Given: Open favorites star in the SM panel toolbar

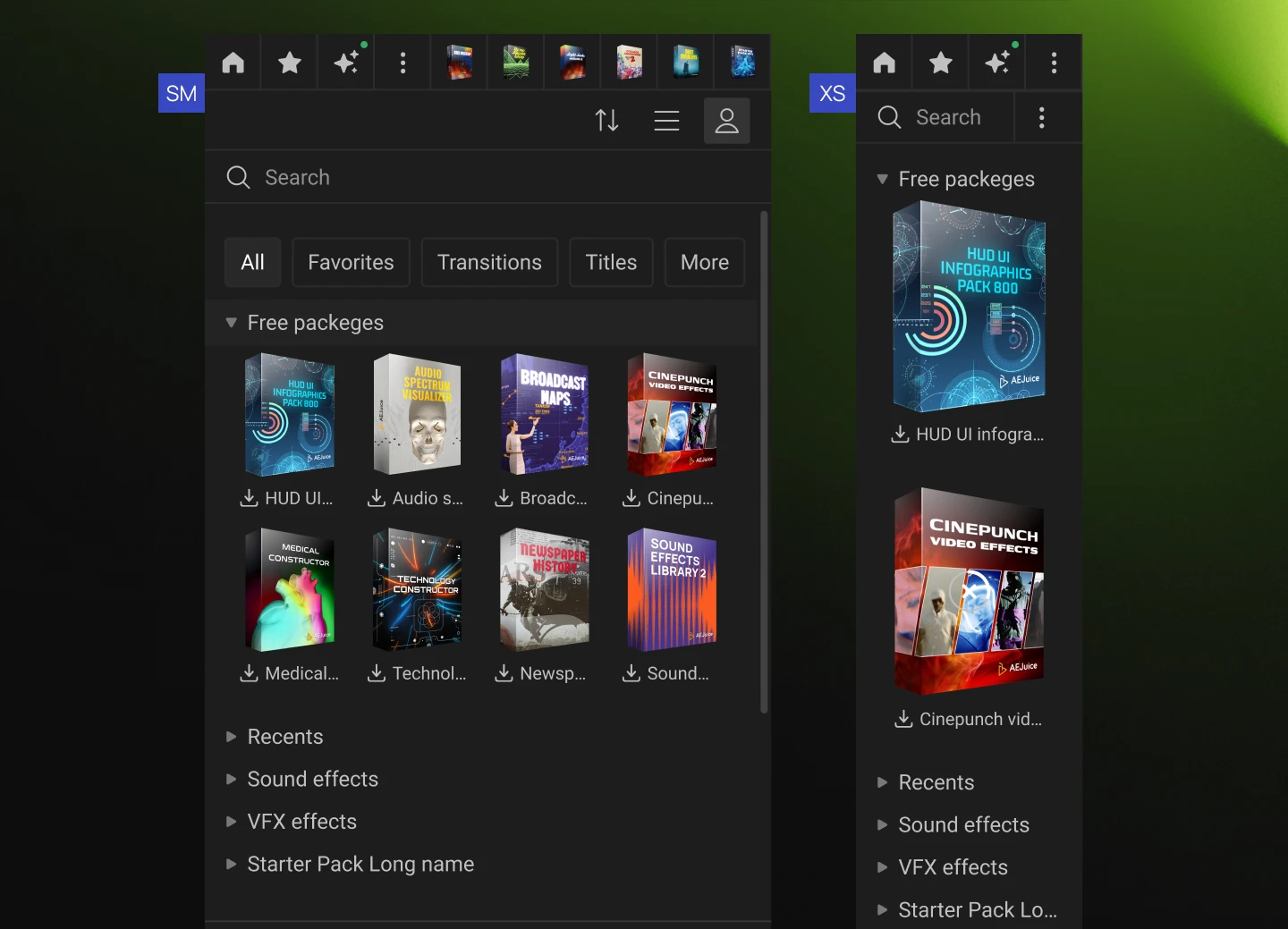Looking at the screenshot, I should [x=290, y=63].
